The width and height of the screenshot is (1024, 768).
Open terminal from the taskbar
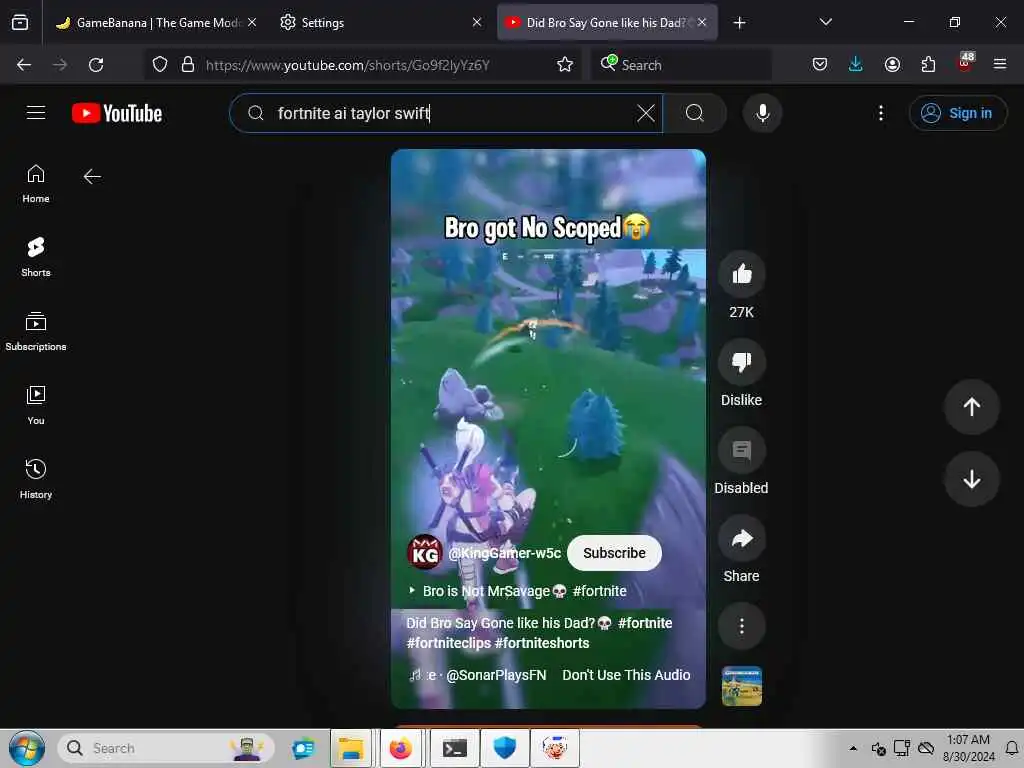pos(455,748)
